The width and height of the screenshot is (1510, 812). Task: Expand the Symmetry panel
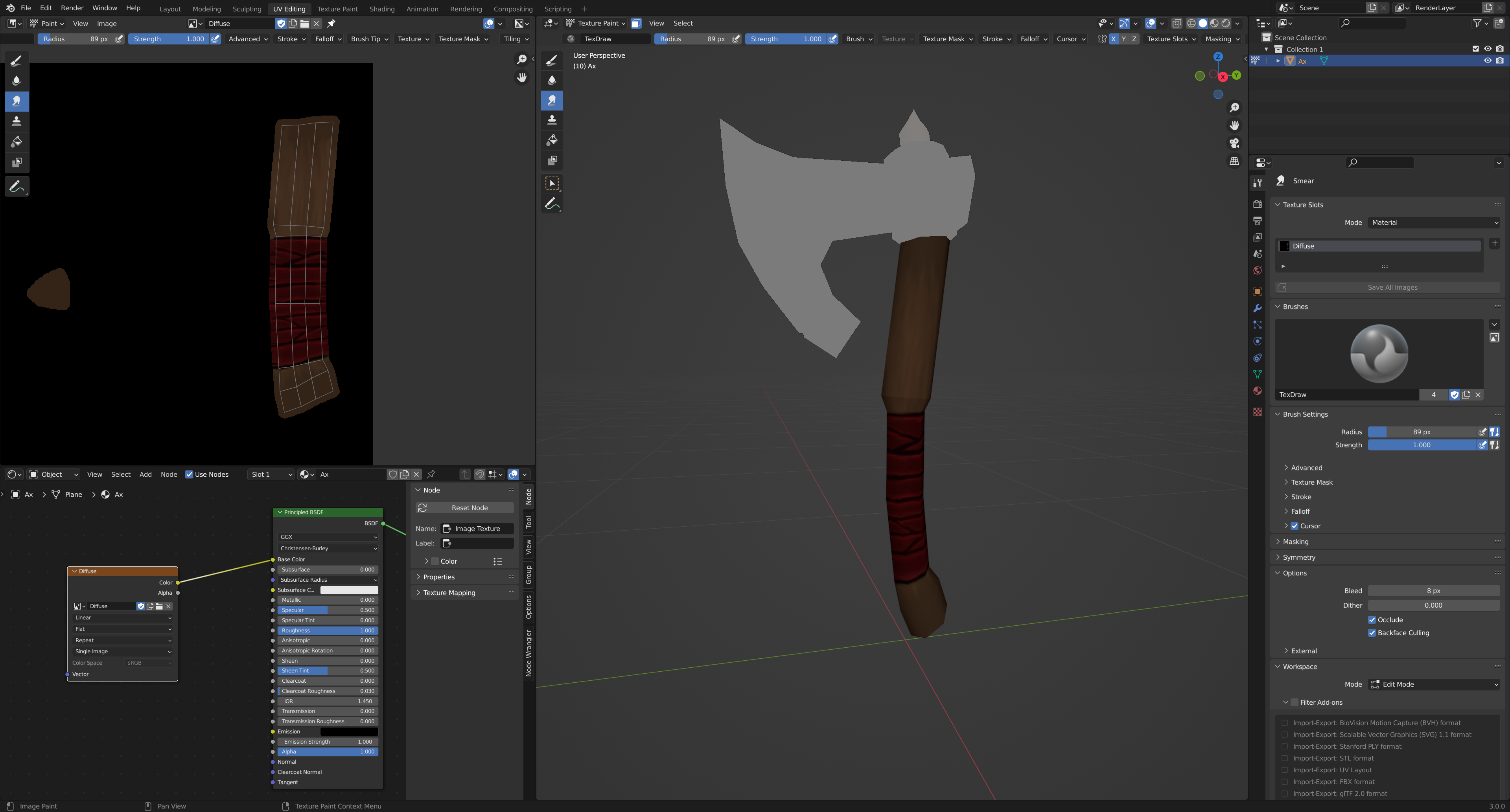1298,557
